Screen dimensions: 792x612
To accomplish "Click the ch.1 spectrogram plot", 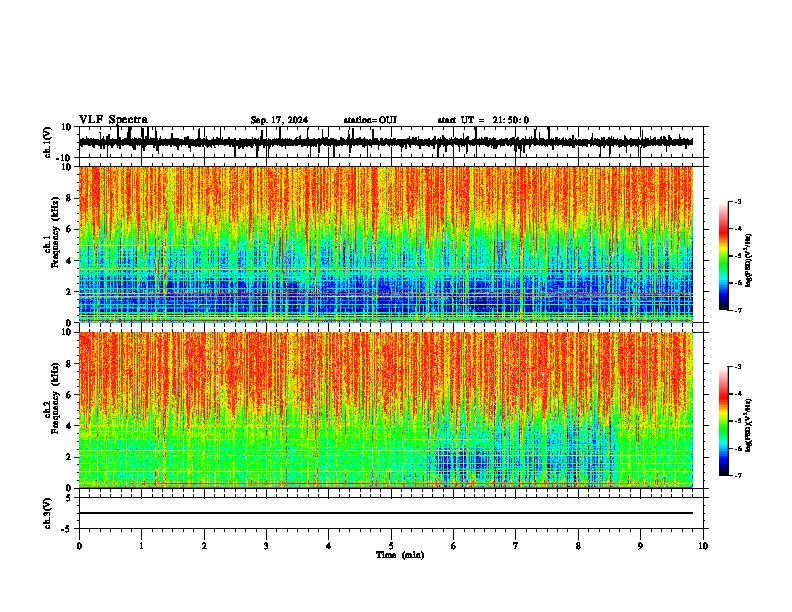I will pyautogui.click(x=386, y=244).
